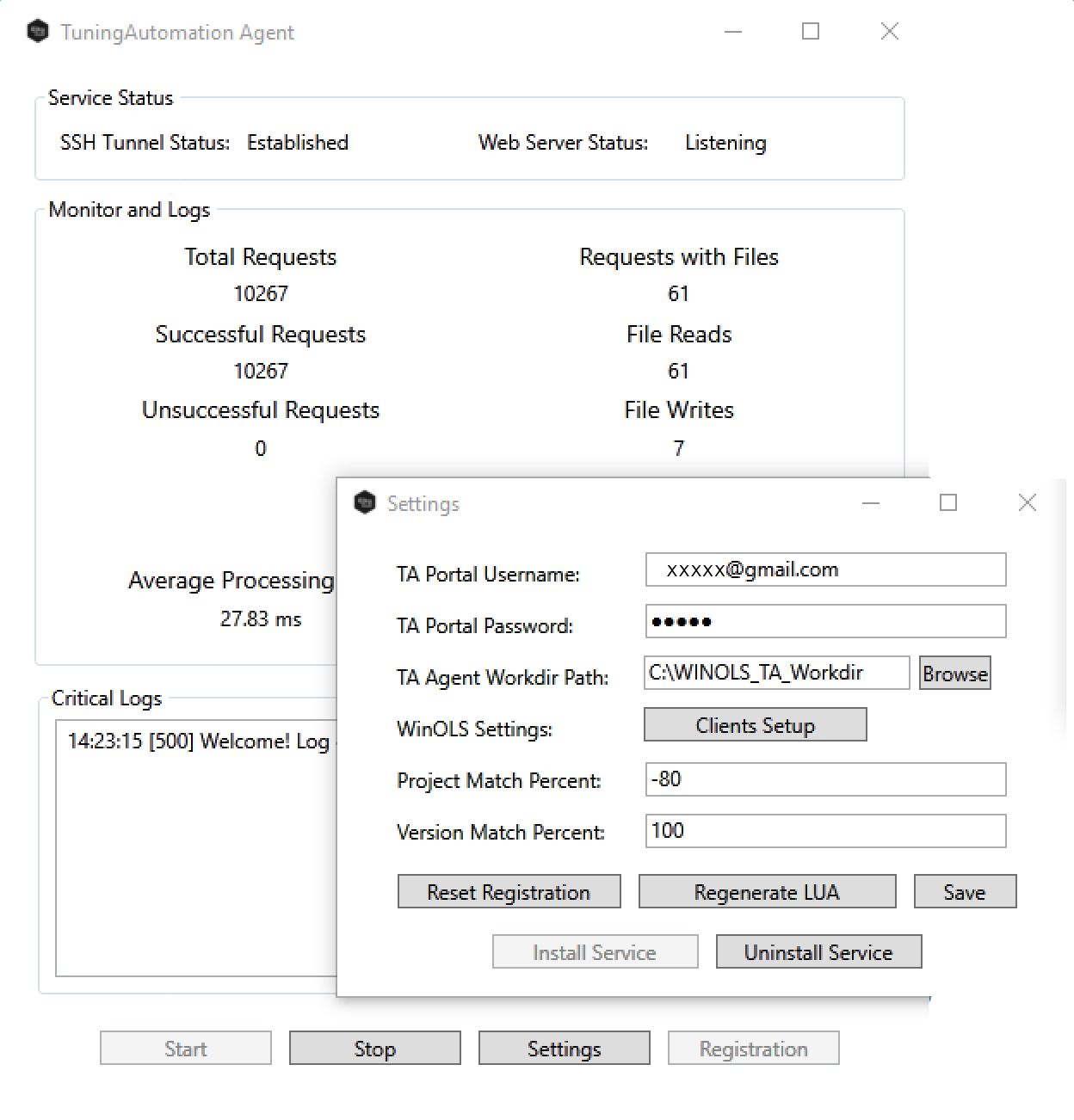This screenshot has width=1074, height=1120.
Task: Regenerate the LUA script
Action: tap(767, 892)
